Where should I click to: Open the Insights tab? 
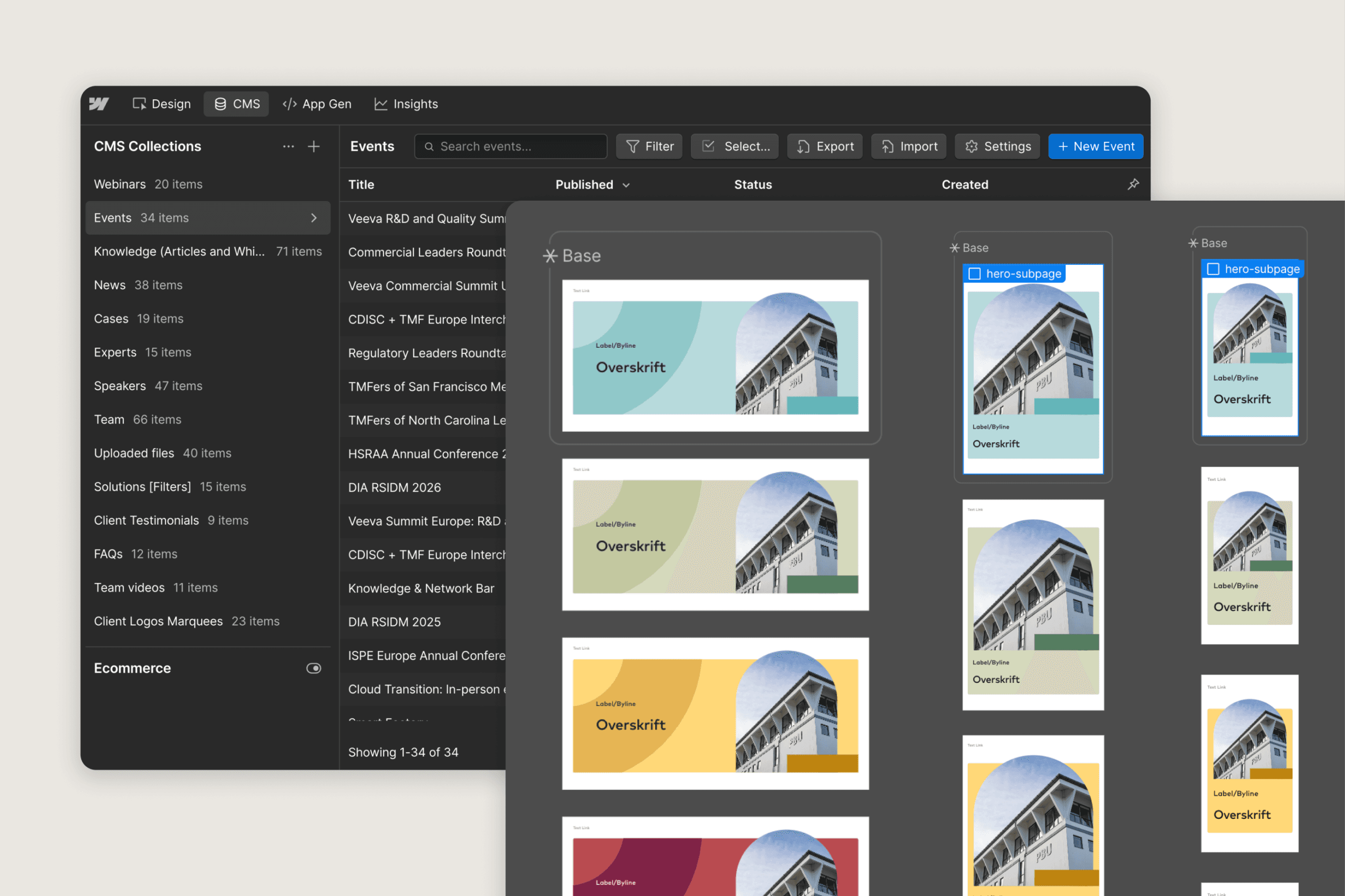pyautogui.click(x=406, y=104)
